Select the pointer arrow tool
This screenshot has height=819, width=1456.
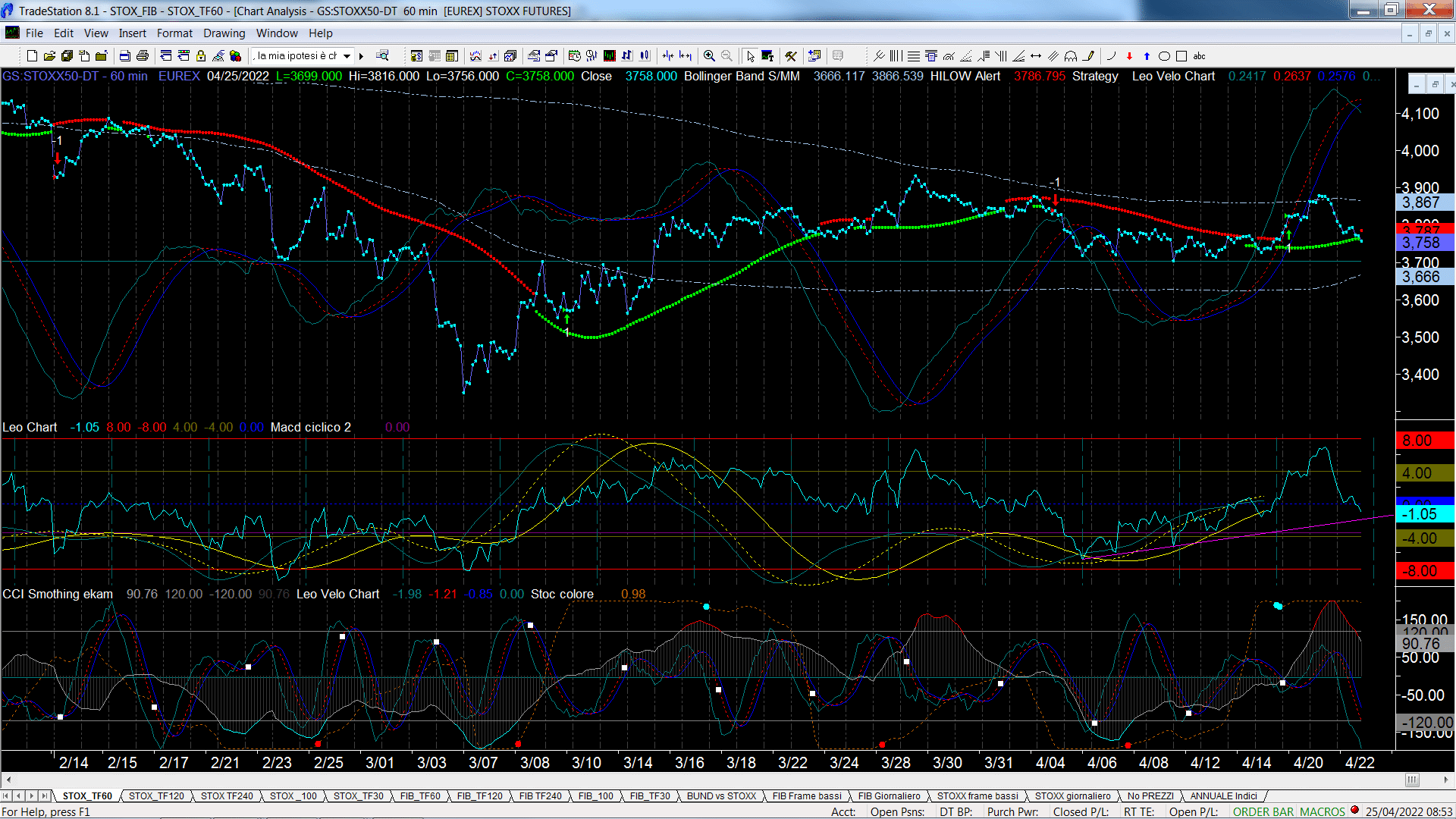tap(750, 55)
